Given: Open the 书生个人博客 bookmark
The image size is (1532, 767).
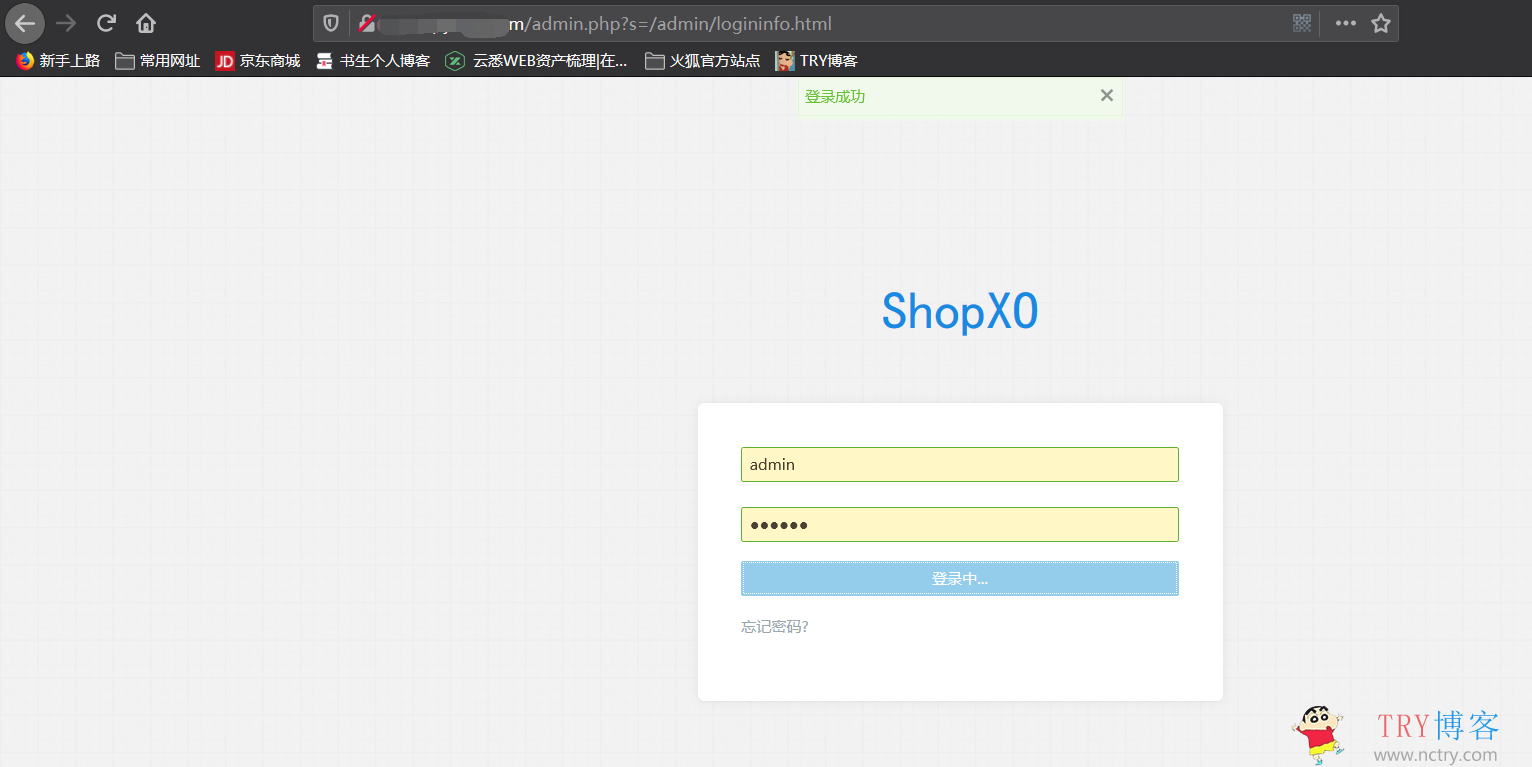Looking at the screenshot, I should (373, 61).
